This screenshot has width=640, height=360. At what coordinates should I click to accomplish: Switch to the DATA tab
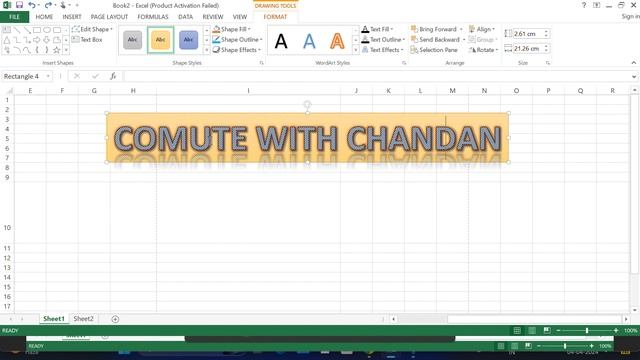[x=185, y=17]
